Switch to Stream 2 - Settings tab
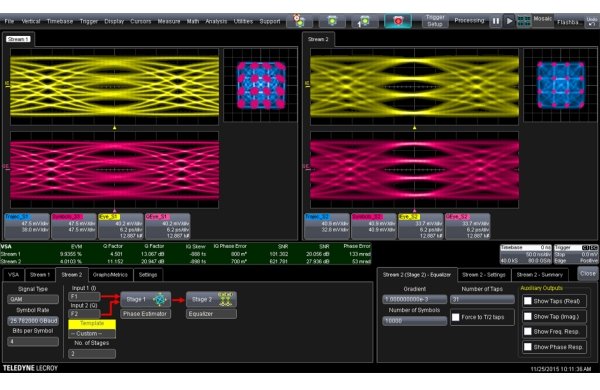 pyautogui.click(x=484, y=275)
